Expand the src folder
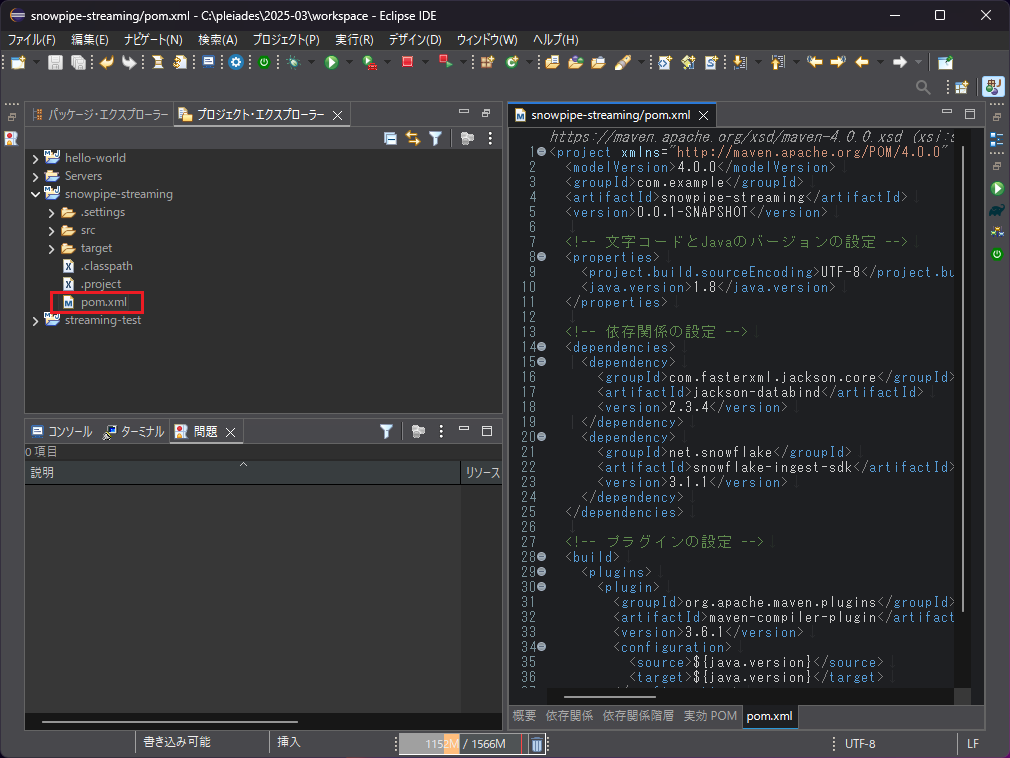This screenshot has width=1010, height=758. [x=52, y=231]
